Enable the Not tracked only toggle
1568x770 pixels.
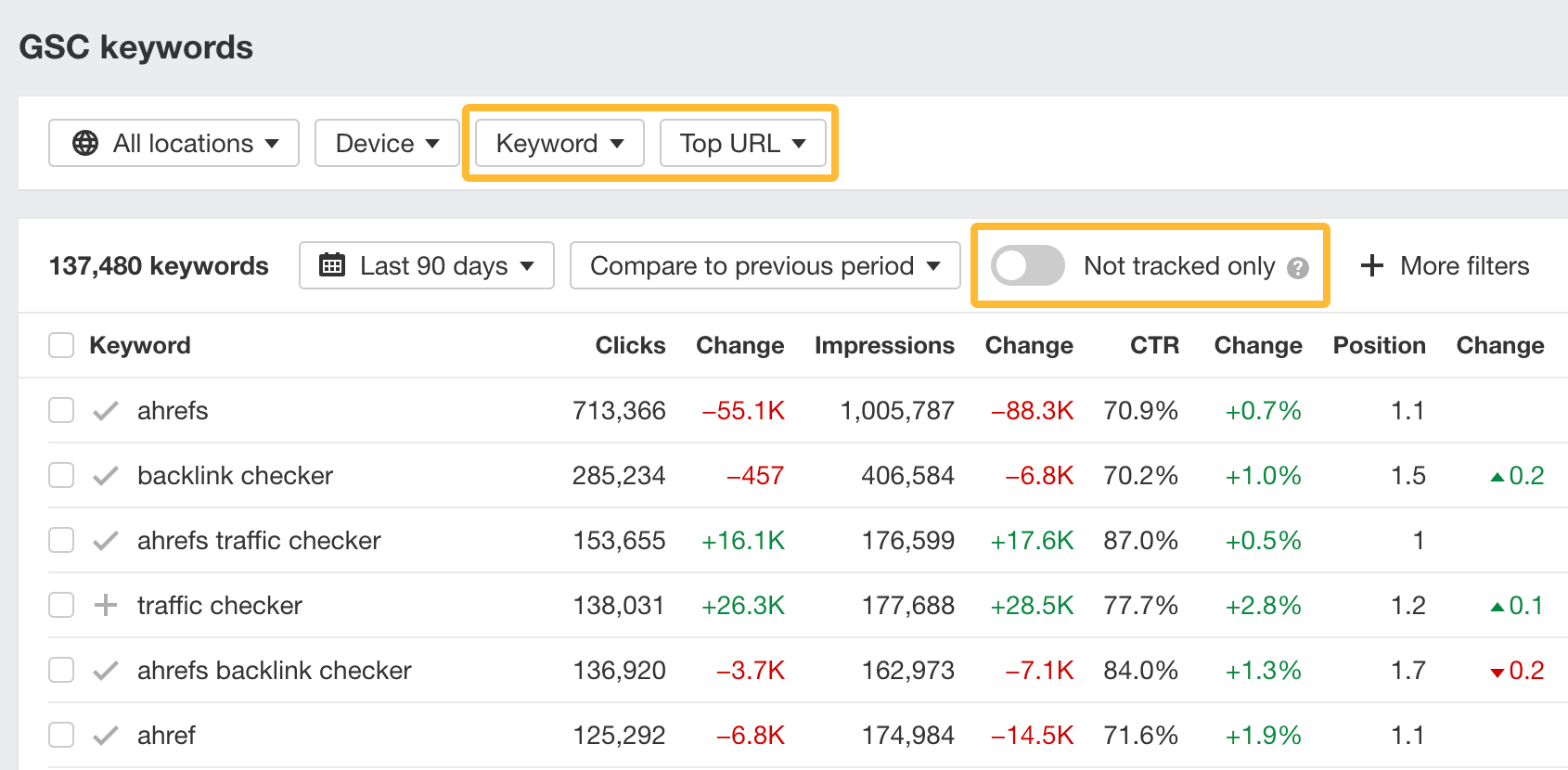pyautogui.click(x=1027, y=266)
